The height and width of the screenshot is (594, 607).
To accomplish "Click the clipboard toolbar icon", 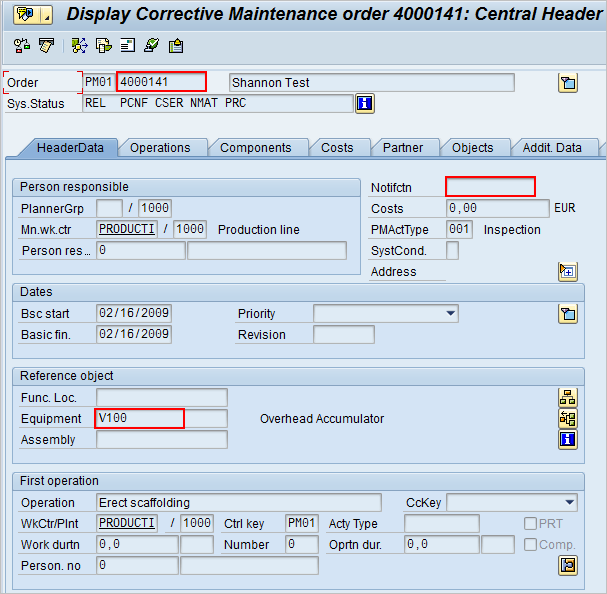I will pos(176,46).
